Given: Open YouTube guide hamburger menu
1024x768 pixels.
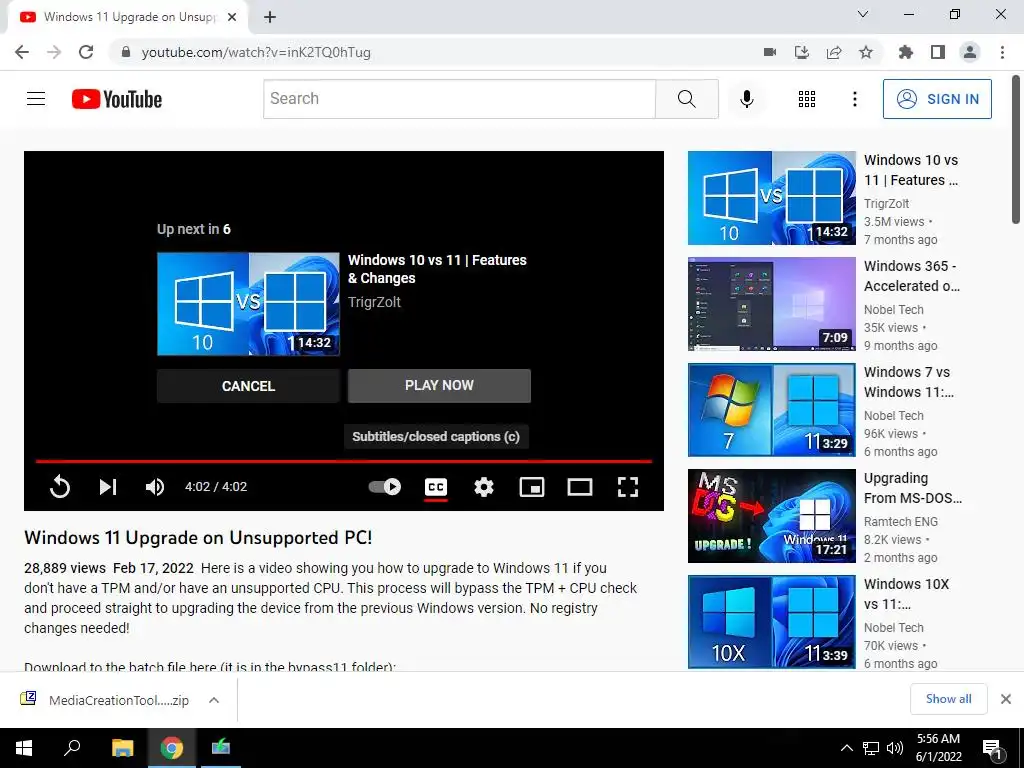Looking at the screenshot, I should point(36,99).
